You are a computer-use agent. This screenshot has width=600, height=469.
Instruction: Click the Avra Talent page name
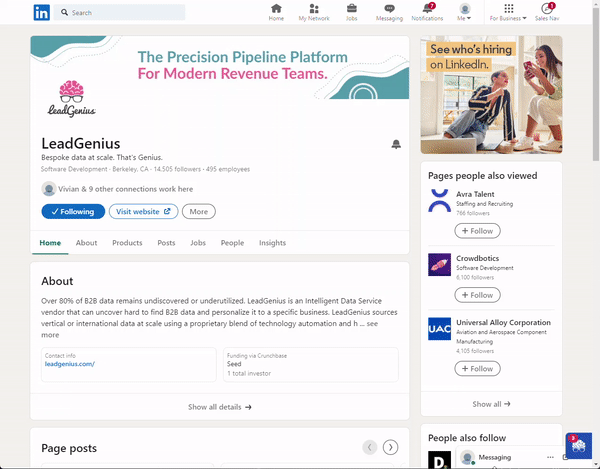tap(475, 194)
